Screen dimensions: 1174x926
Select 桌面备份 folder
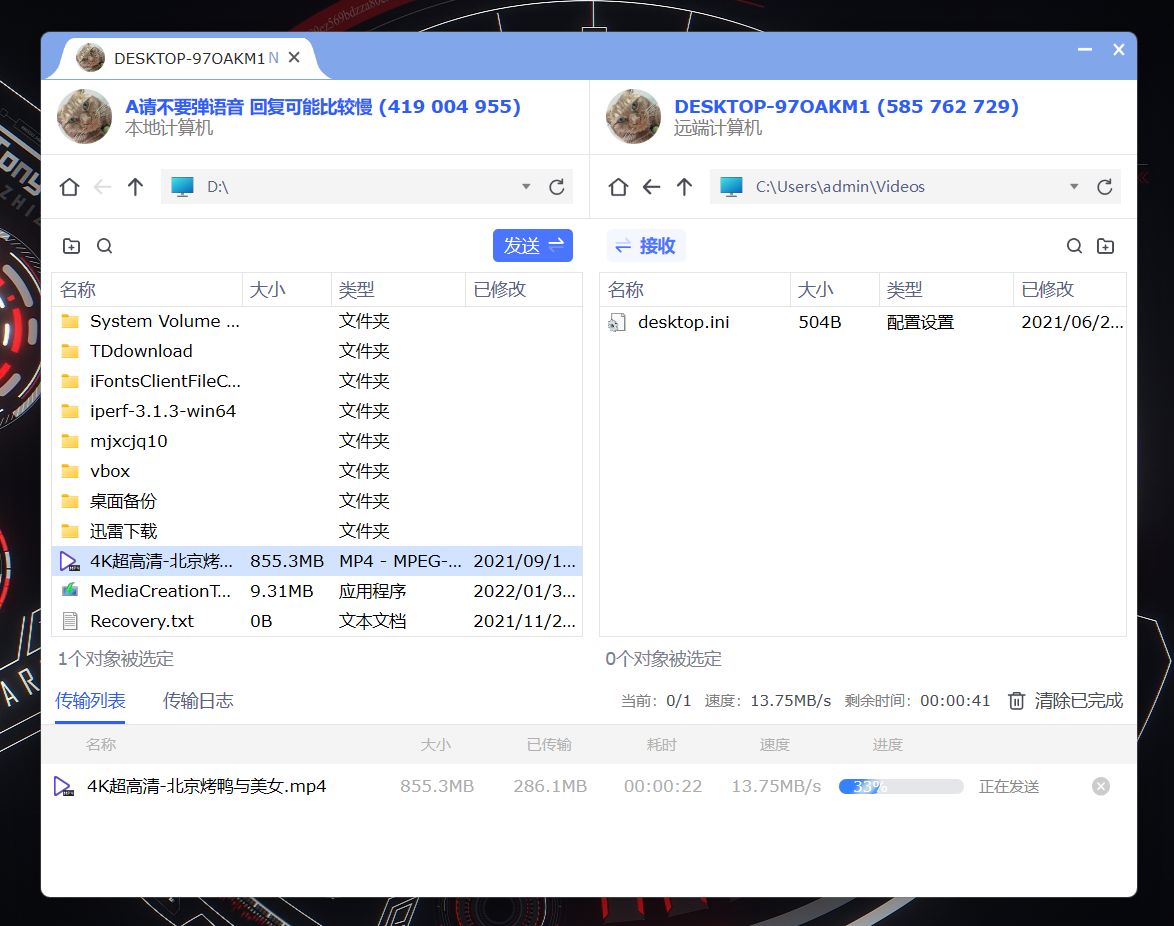pyautogui.click(x=317, y=501)
